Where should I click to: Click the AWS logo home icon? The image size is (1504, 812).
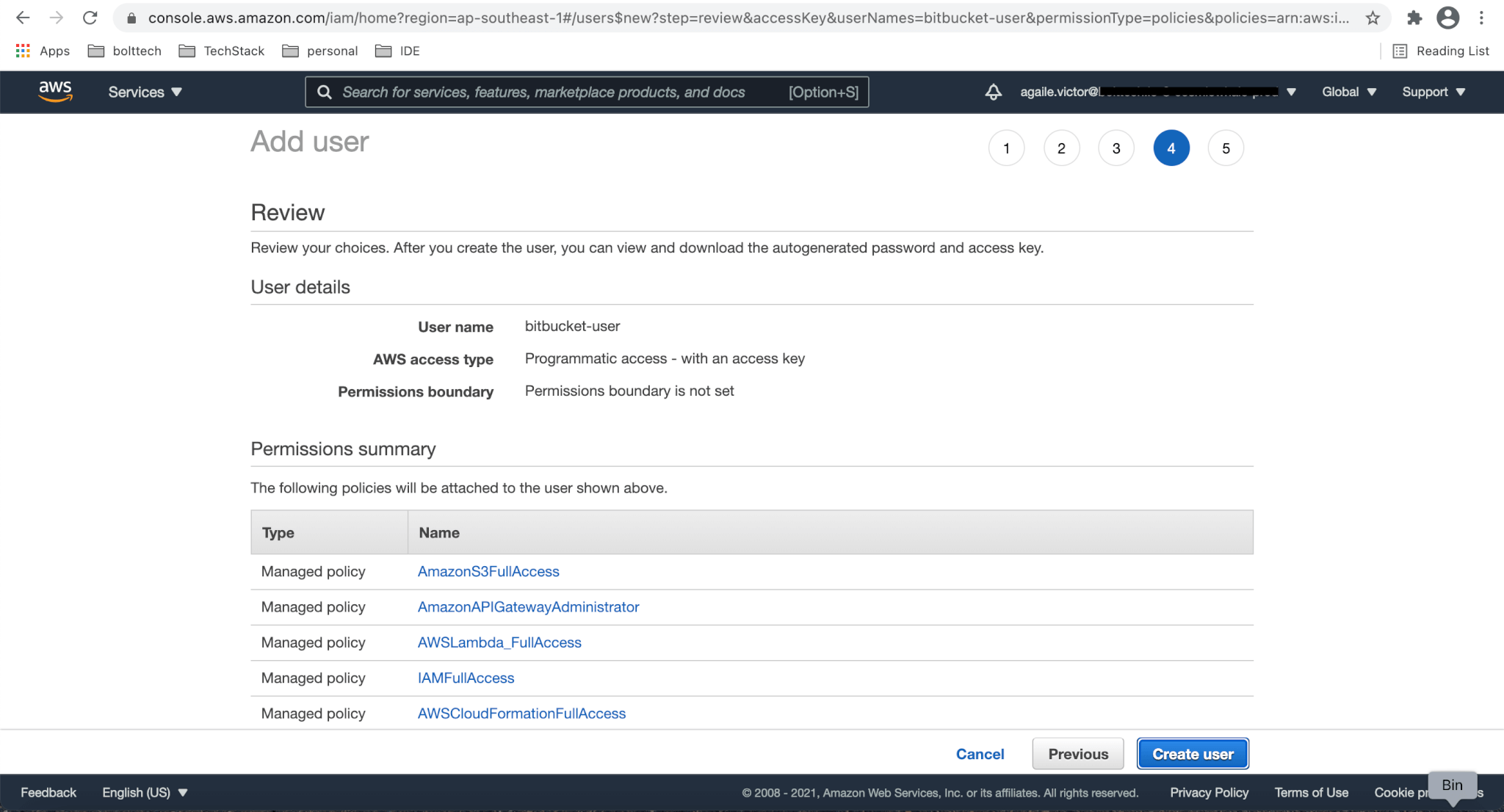(55, 92)
